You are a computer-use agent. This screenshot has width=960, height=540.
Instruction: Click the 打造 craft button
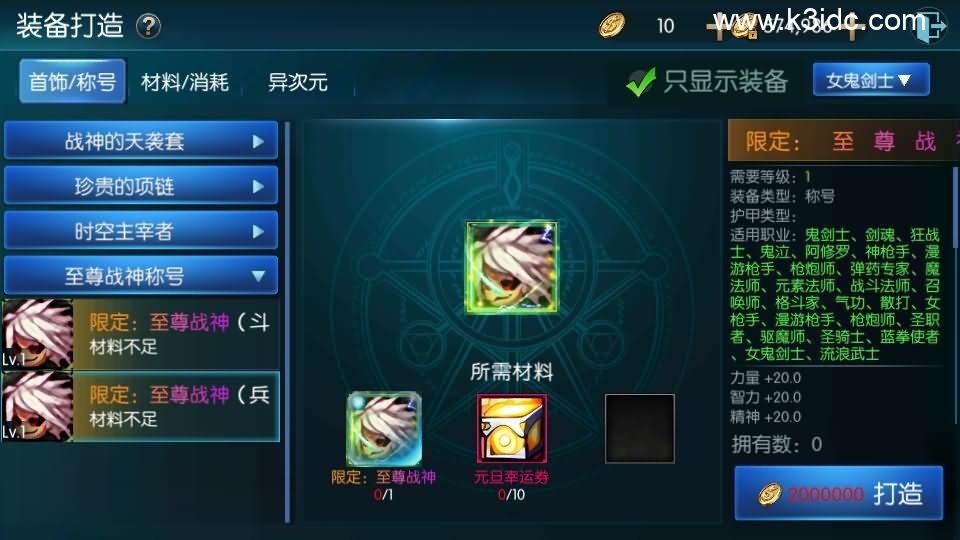839,493
